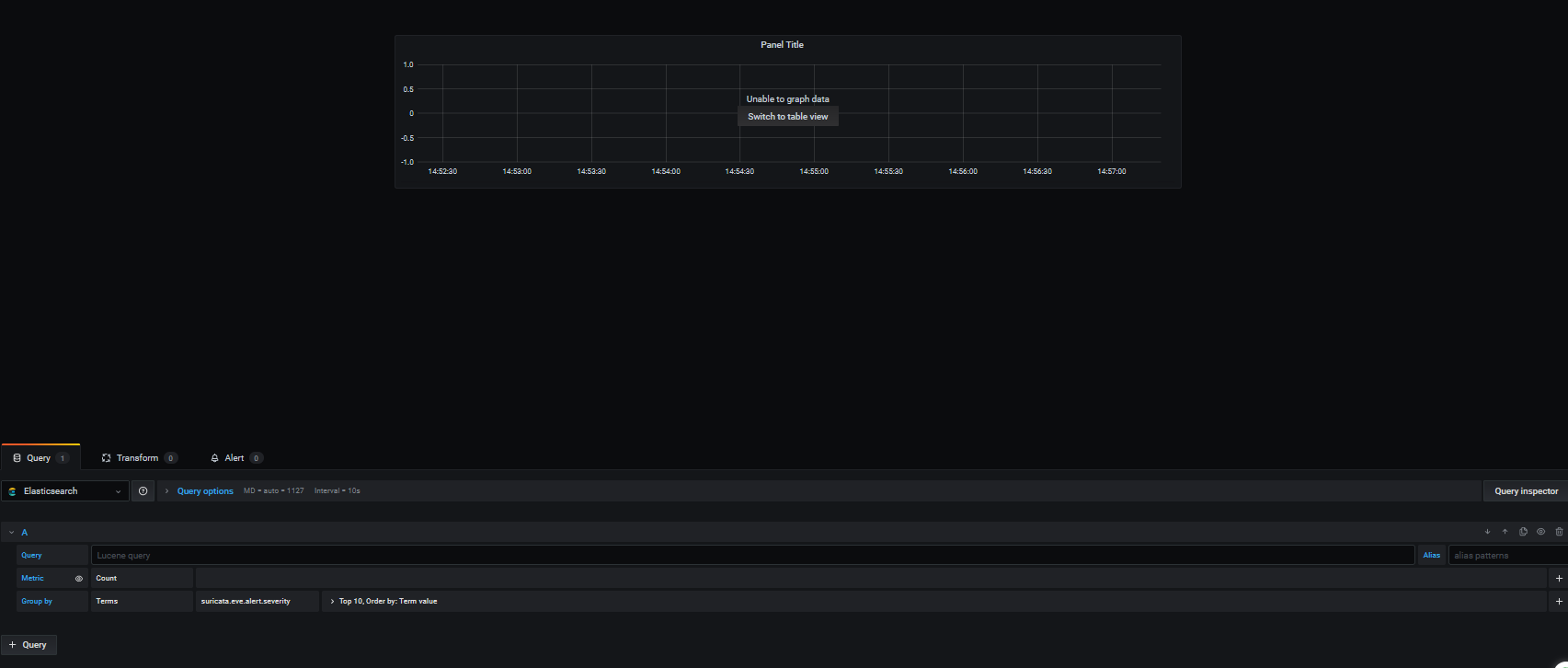Focus the Lucene query input field
The height and width of the screenshot is (668, 1568).
(x=752, y=556)
